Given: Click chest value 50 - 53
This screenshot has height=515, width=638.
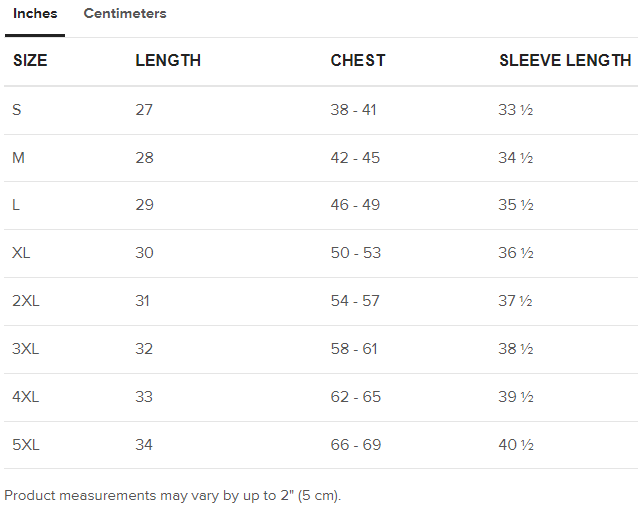Looking at the screenshot, I should pos(355,253).
